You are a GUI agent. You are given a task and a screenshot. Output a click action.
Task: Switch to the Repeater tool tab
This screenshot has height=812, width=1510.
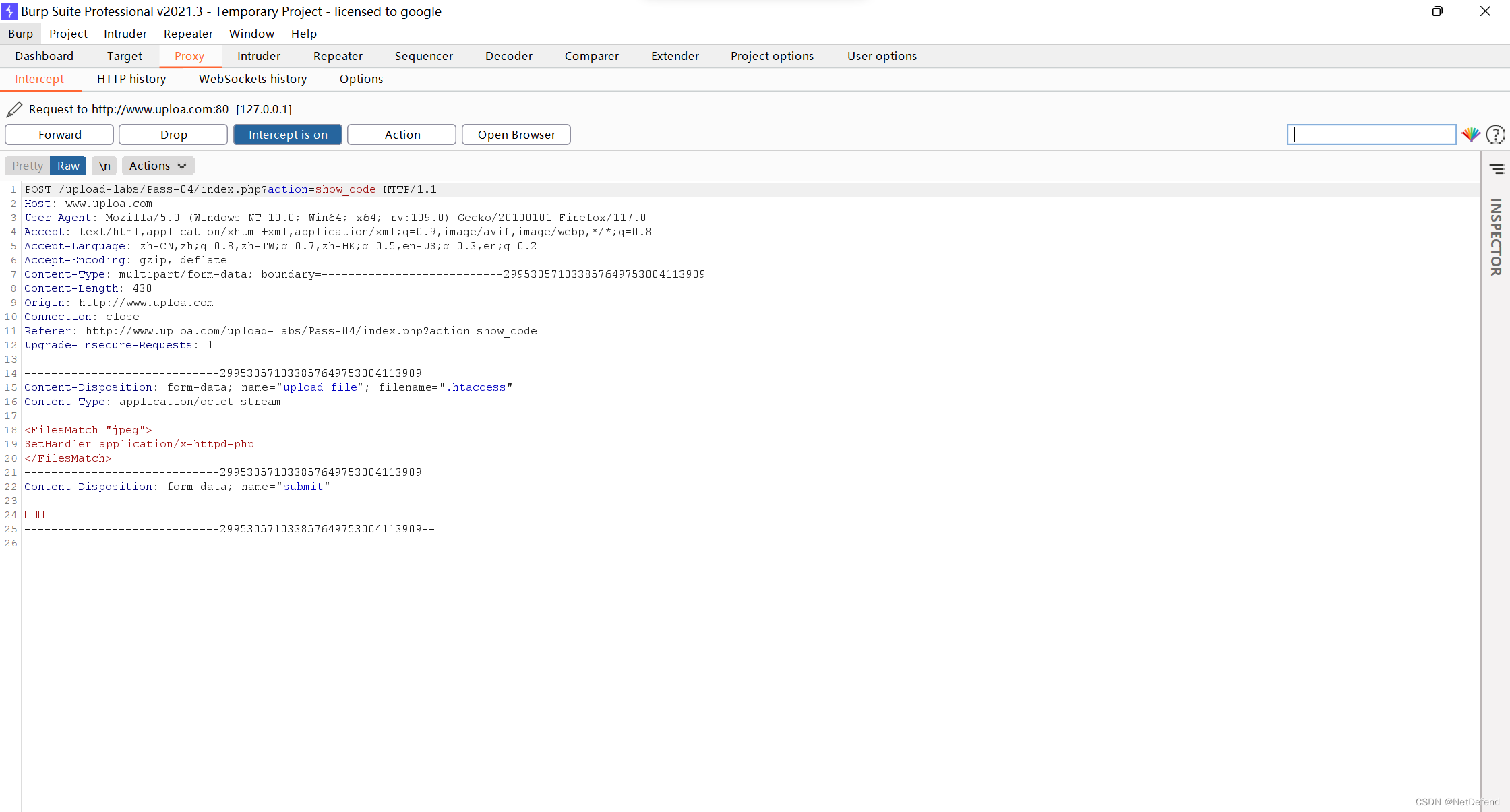click(x=338, y=56)
